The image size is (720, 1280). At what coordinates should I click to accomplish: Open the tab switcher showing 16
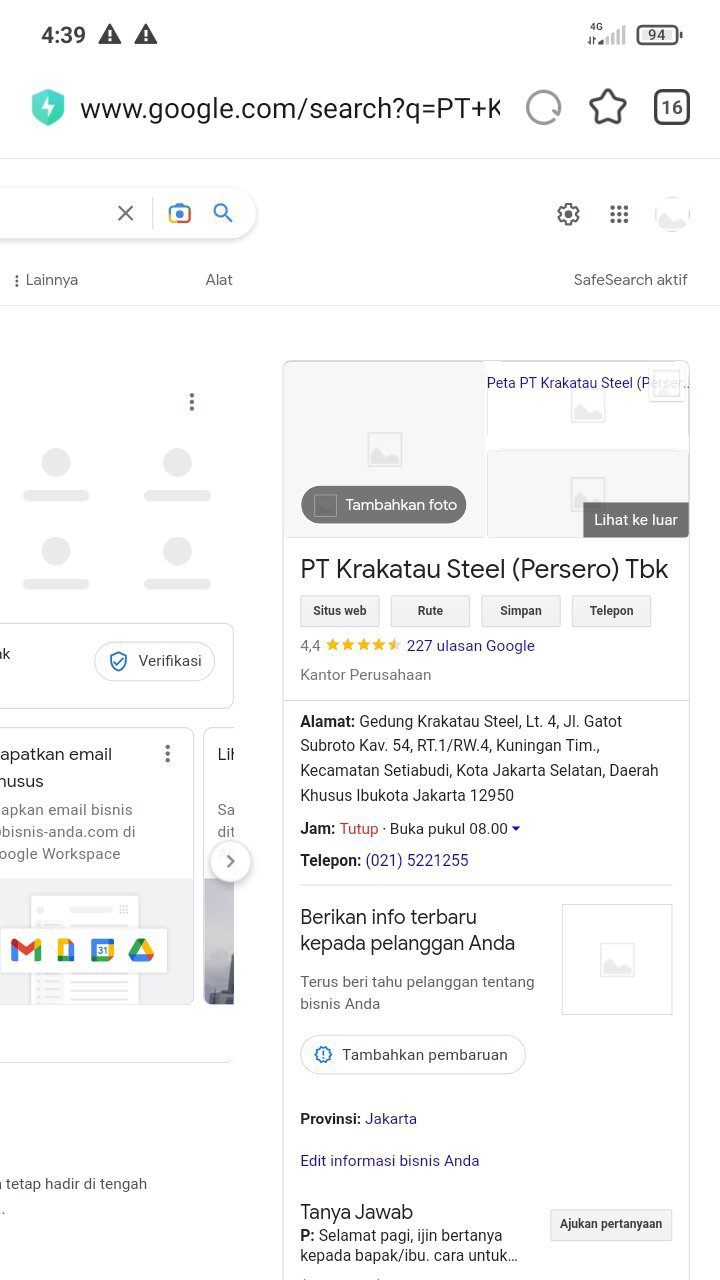[672, 107]
